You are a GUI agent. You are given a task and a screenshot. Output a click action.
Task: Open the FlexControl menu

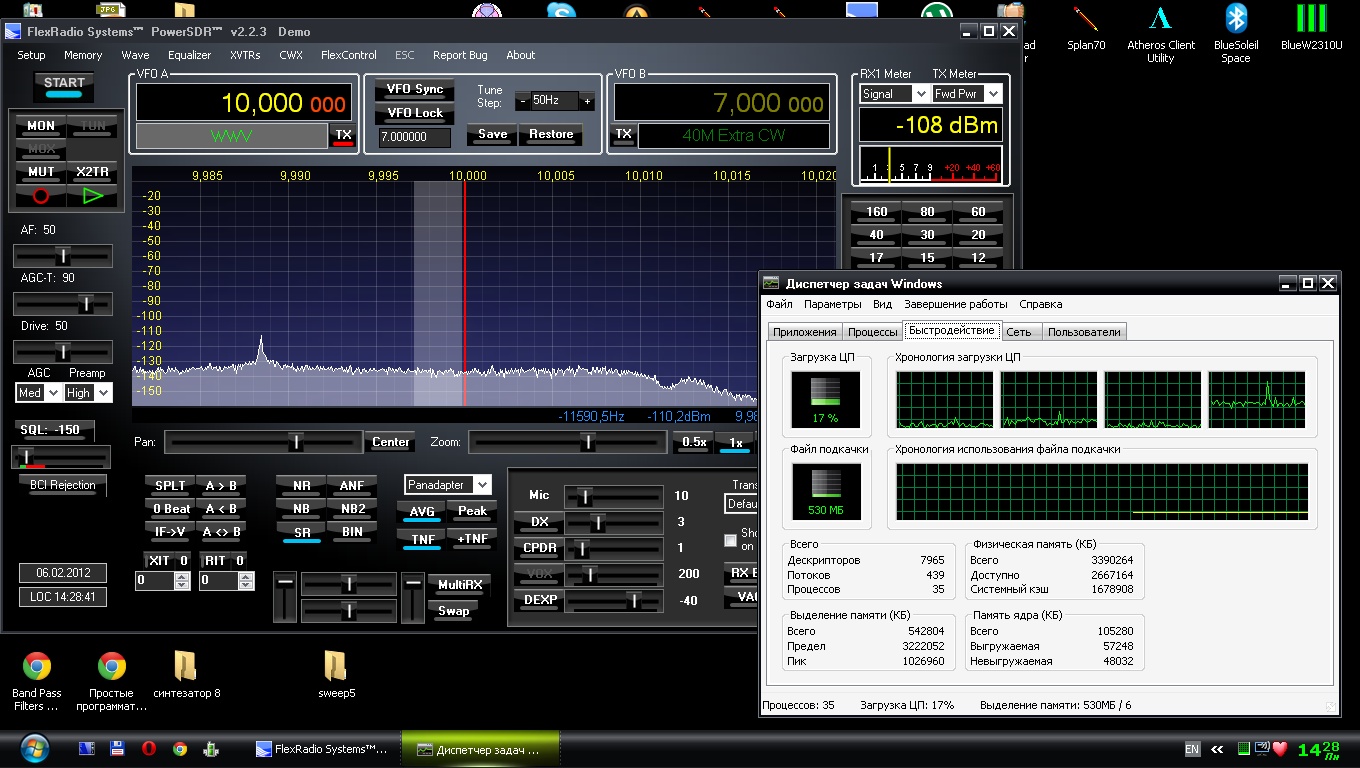[349, 55]
